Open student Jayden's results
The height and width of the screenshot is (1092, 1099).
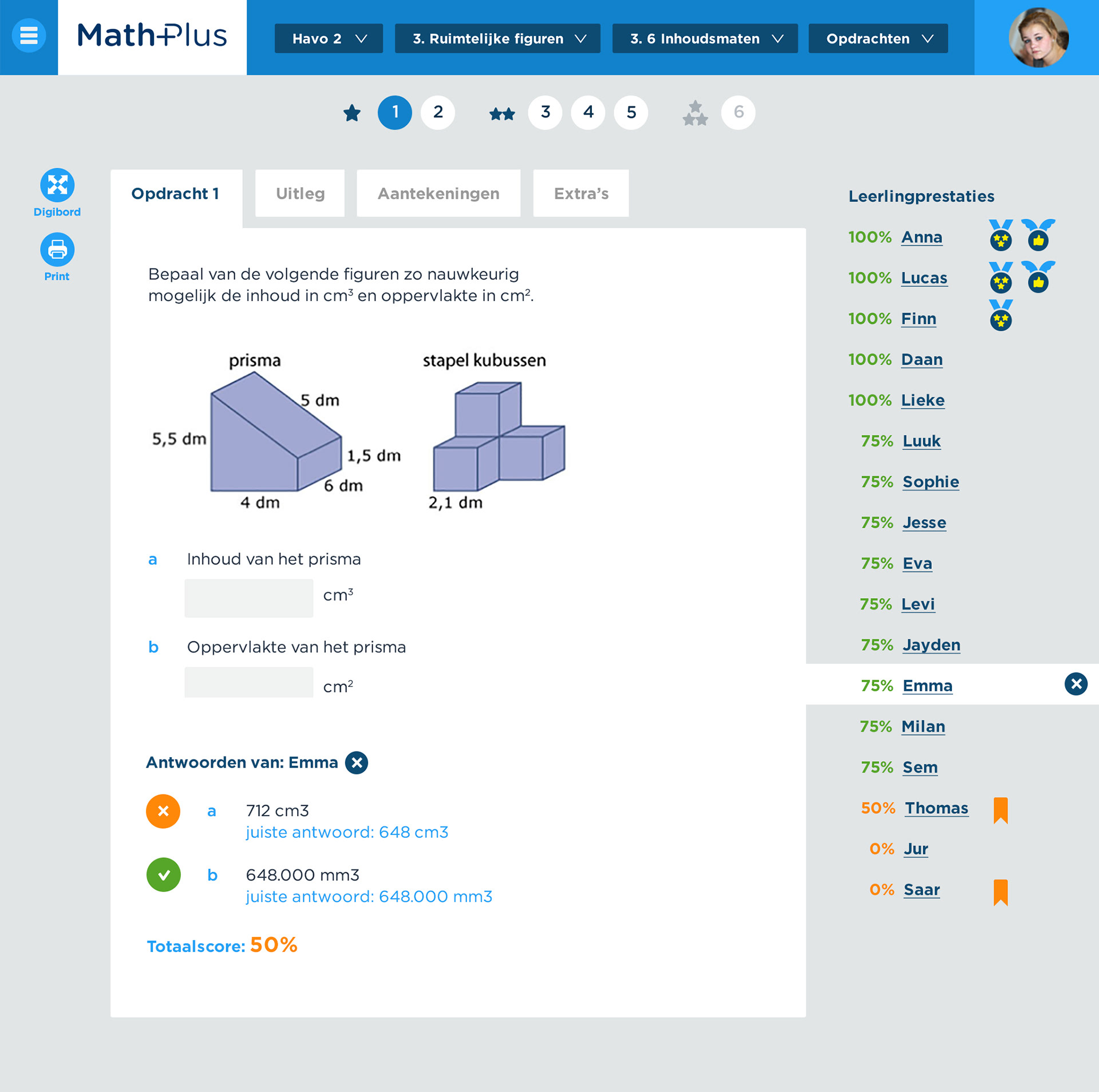click(x=931, y=645)
